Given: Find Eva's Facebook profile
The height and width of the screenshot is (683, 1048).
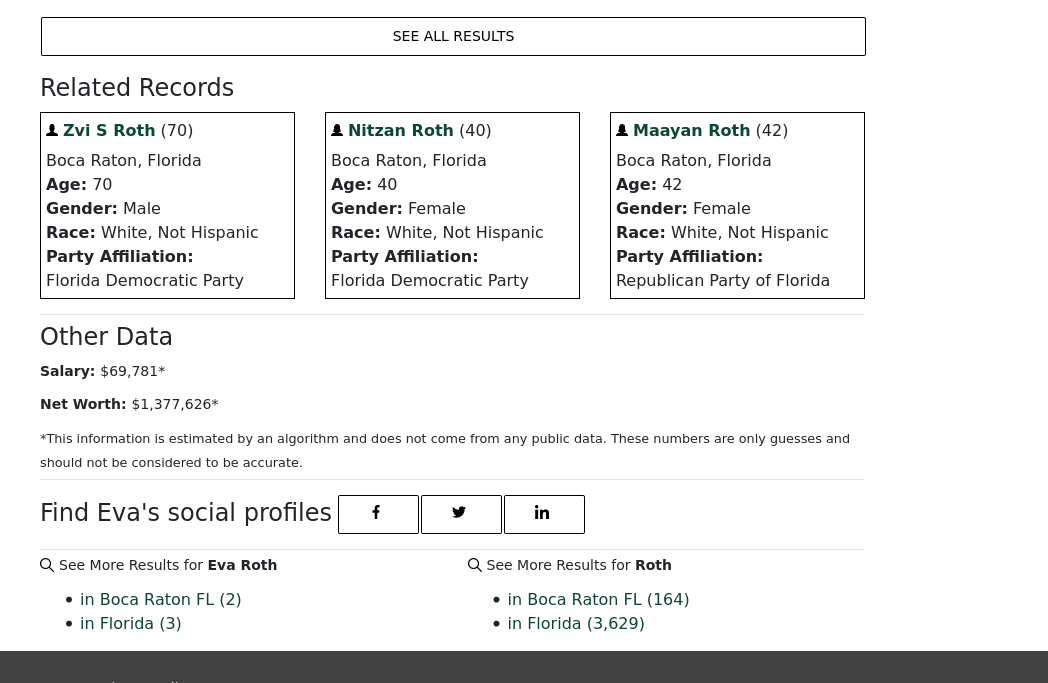Looking at the screenshot, I should coord(378,514).
